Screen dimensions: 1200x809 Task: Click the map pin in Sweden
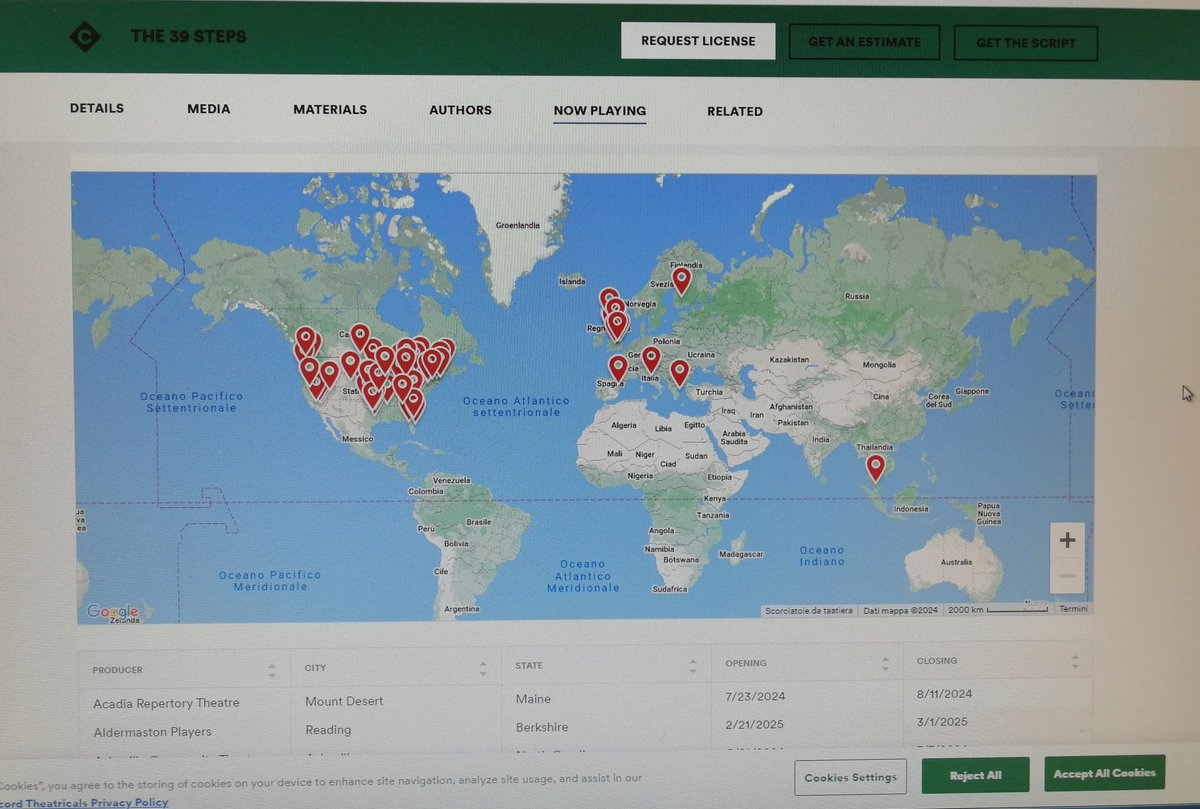click(x=681, y=280)
